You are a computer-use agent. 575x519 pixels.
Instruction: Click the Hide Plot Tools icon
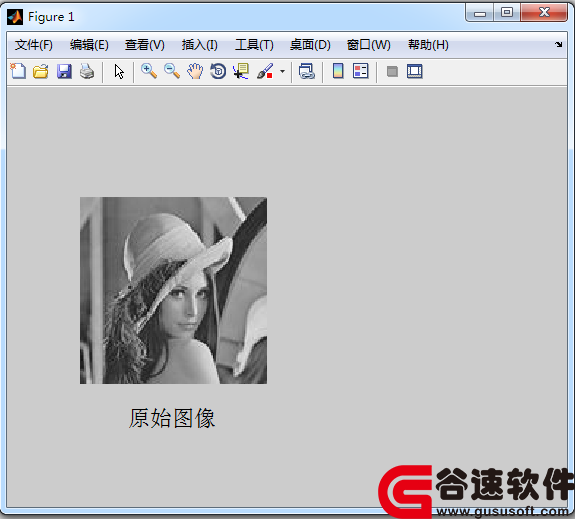click(x=392, y=71)
